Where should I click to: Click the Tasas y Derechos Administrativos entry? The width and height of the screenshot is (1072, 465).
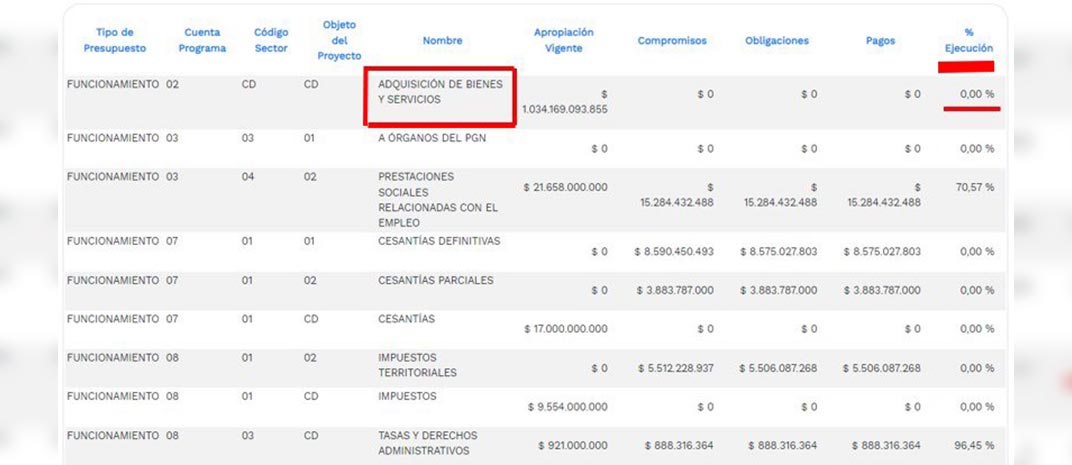427,443
